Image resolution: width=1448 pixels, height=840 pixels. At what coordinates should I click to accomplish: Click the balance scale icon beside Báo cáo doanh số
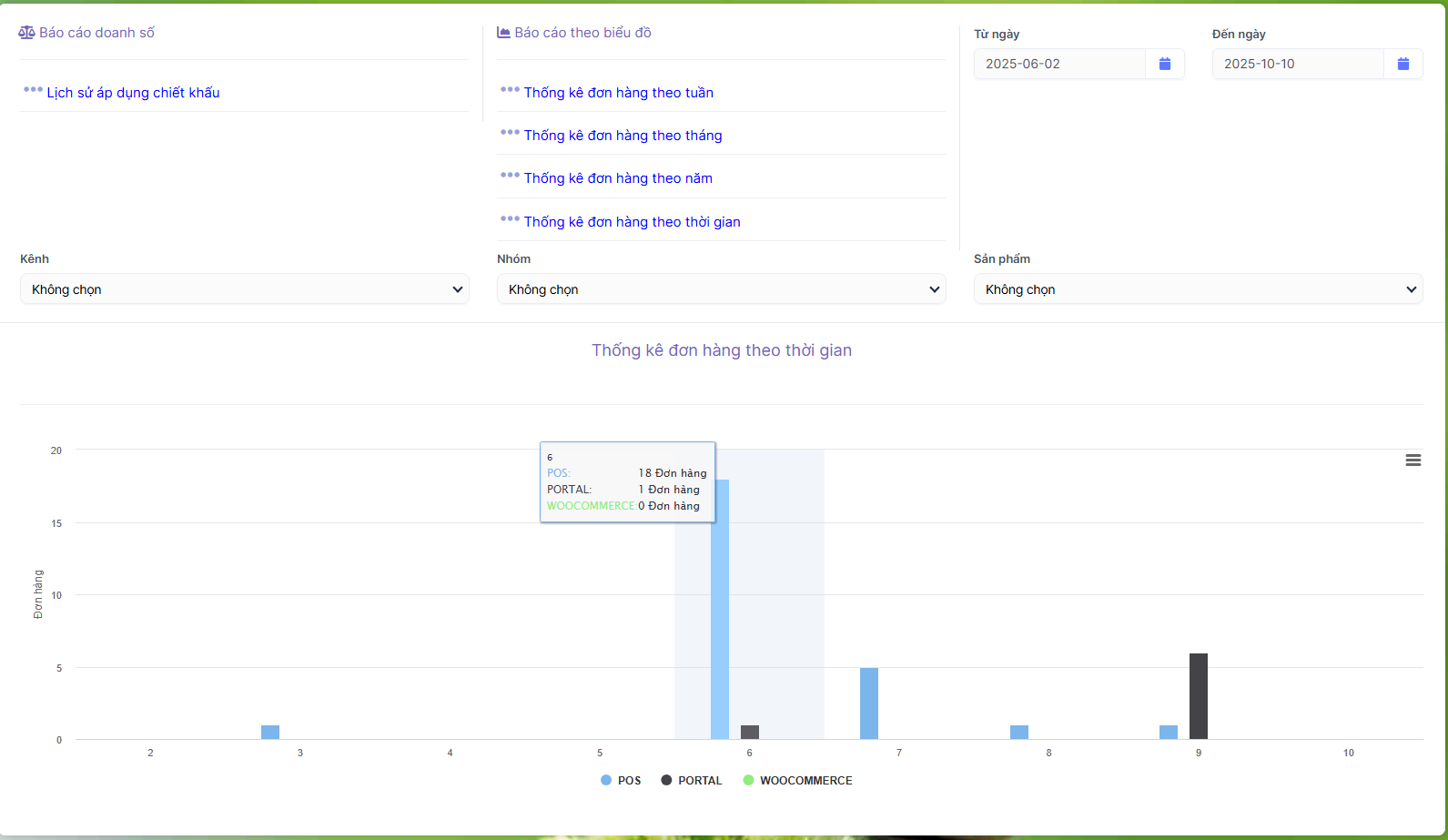[26, 33]
